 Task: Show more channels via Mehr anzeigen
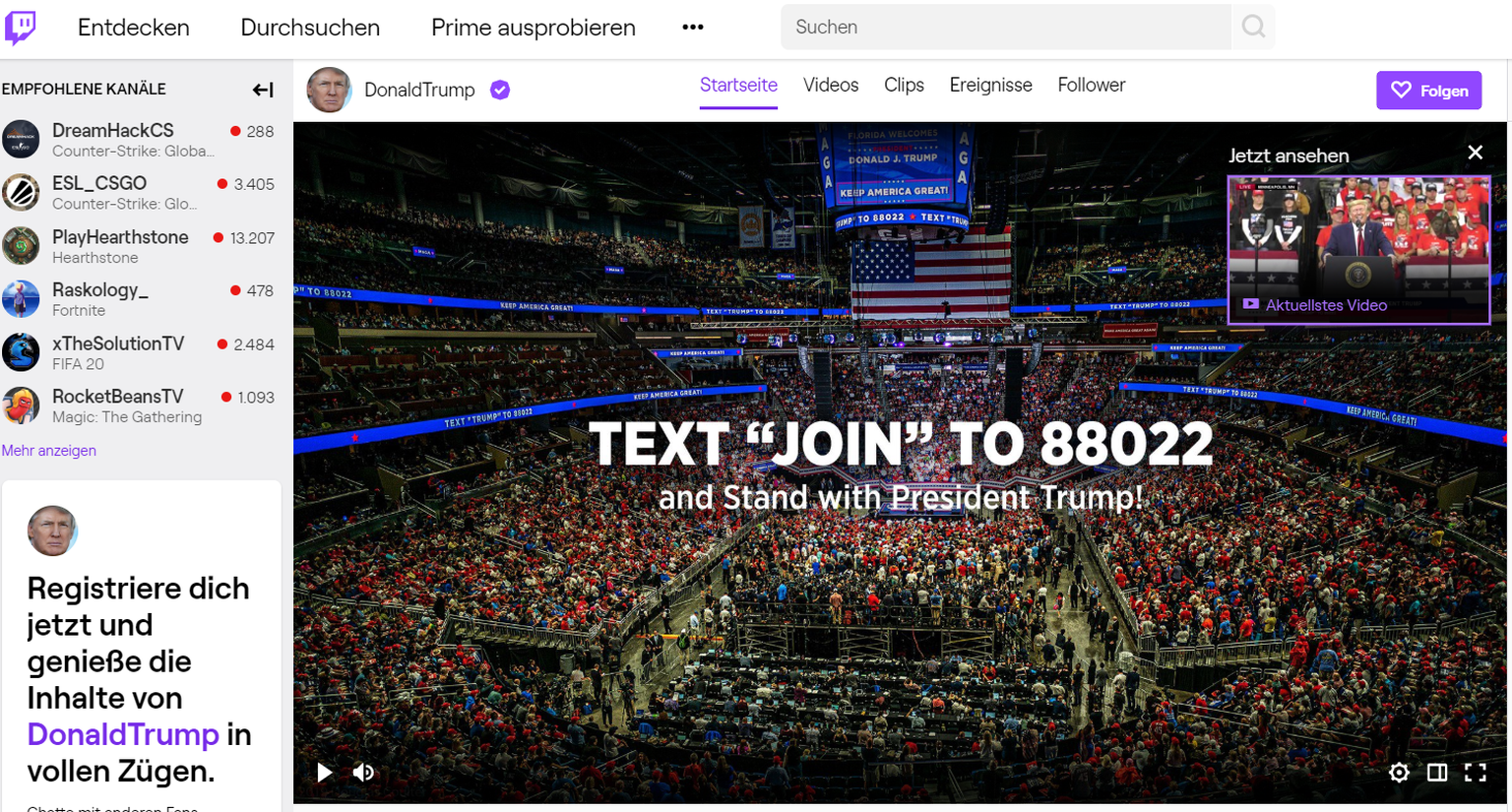(x=49, y=451)
